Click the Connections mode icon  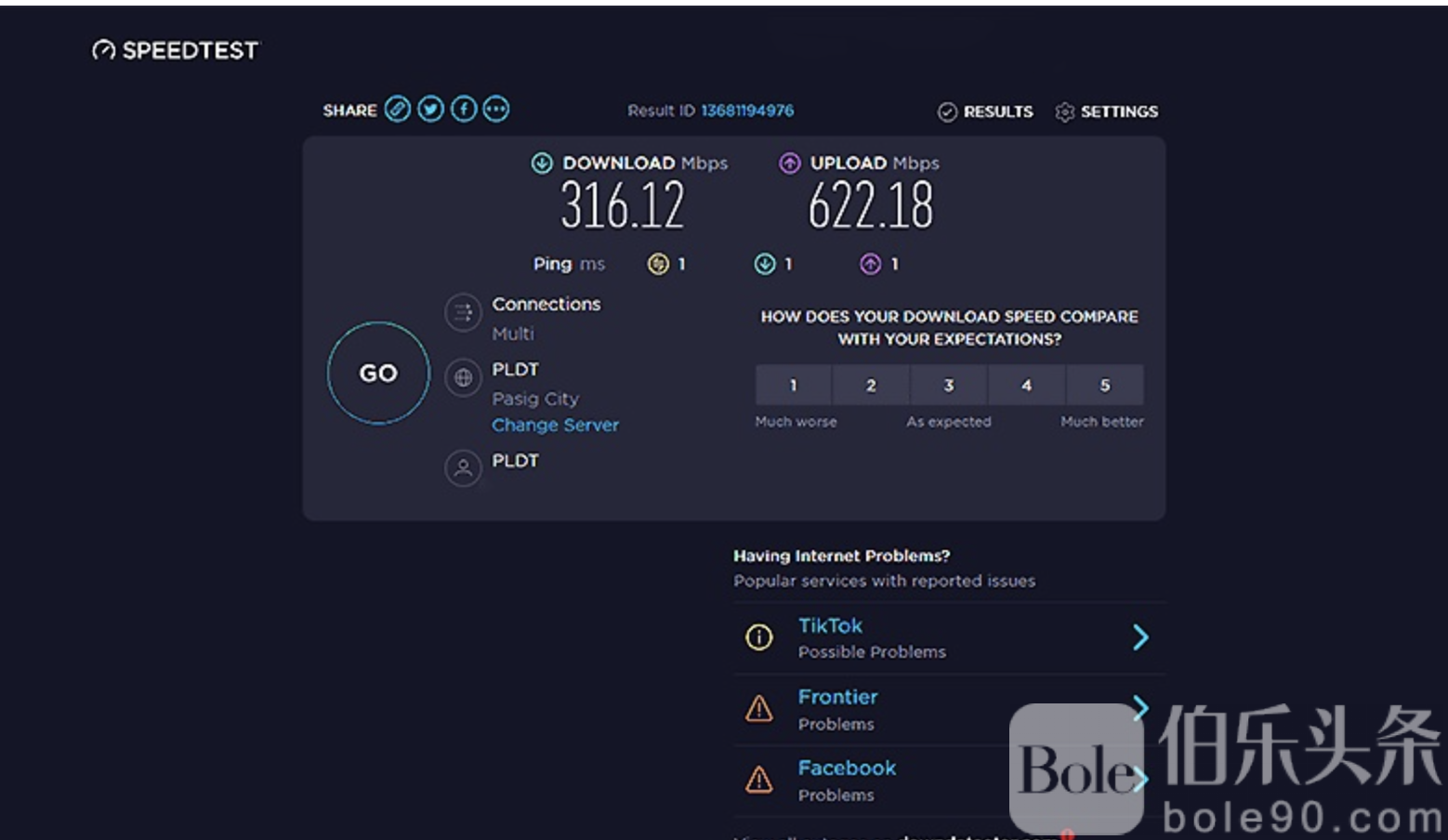(x=463, y=313)
